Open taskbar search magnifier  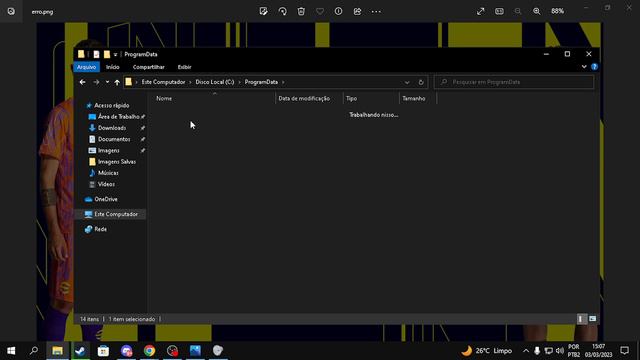click(34, 351)
